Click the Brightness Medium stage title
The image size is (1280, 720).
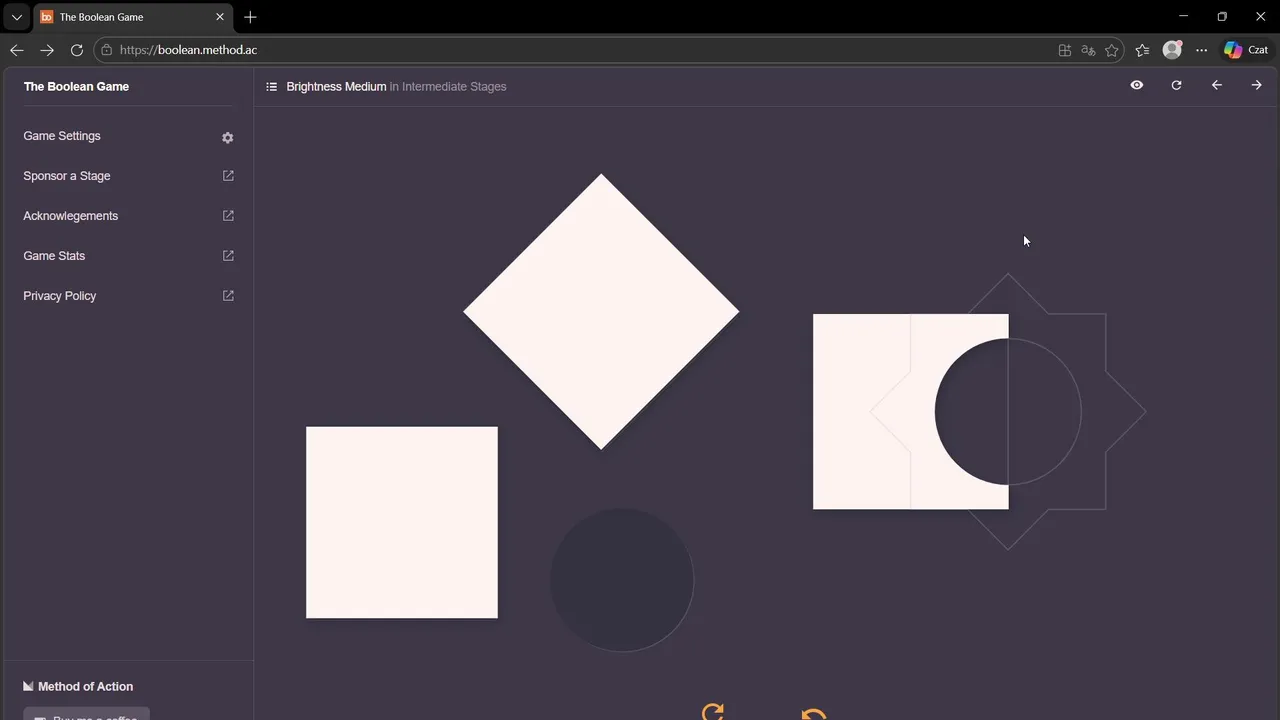click(x=336, y=87)
